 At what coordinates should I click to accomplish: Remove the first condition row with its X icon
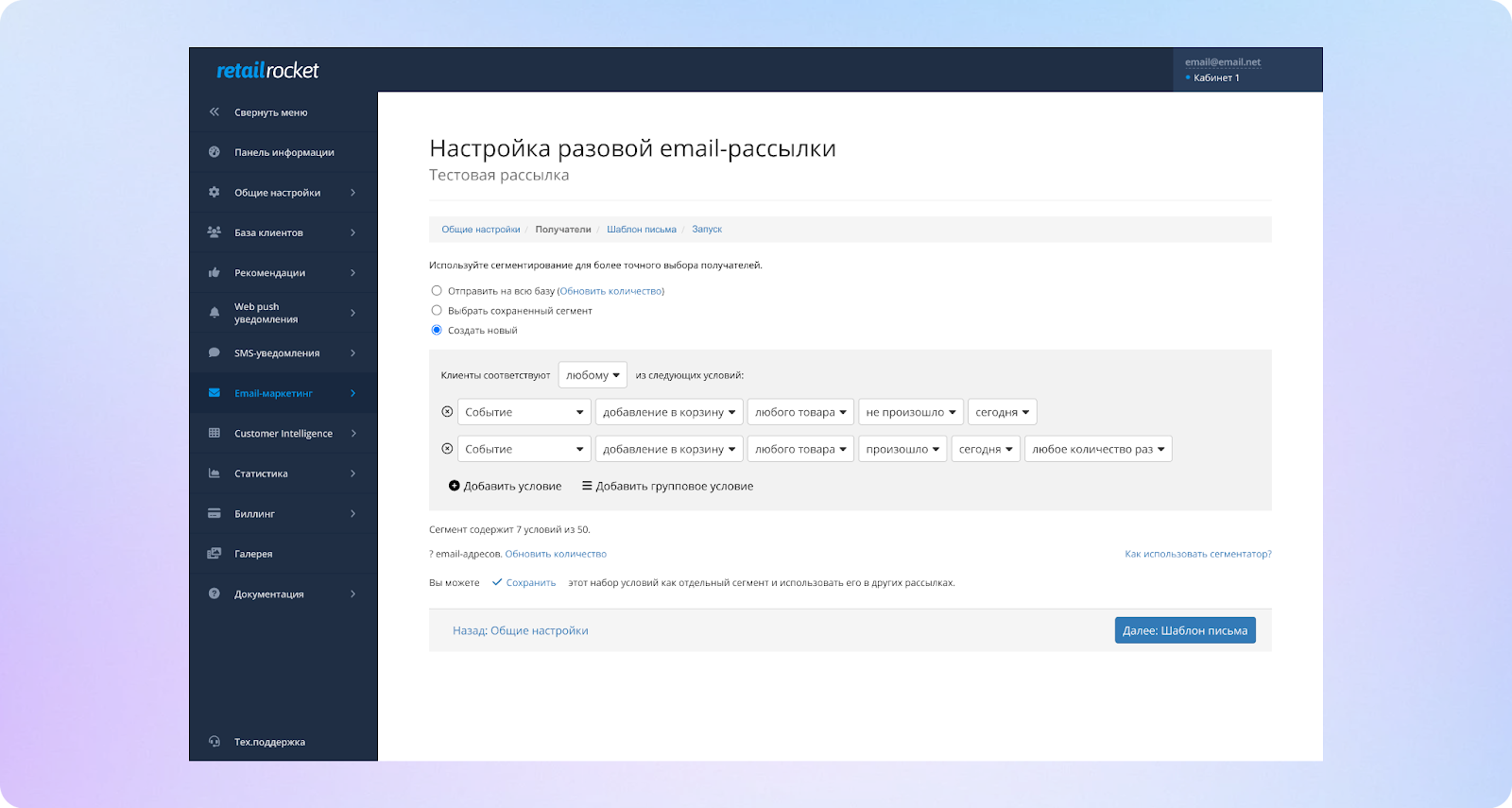coord(447,412)
